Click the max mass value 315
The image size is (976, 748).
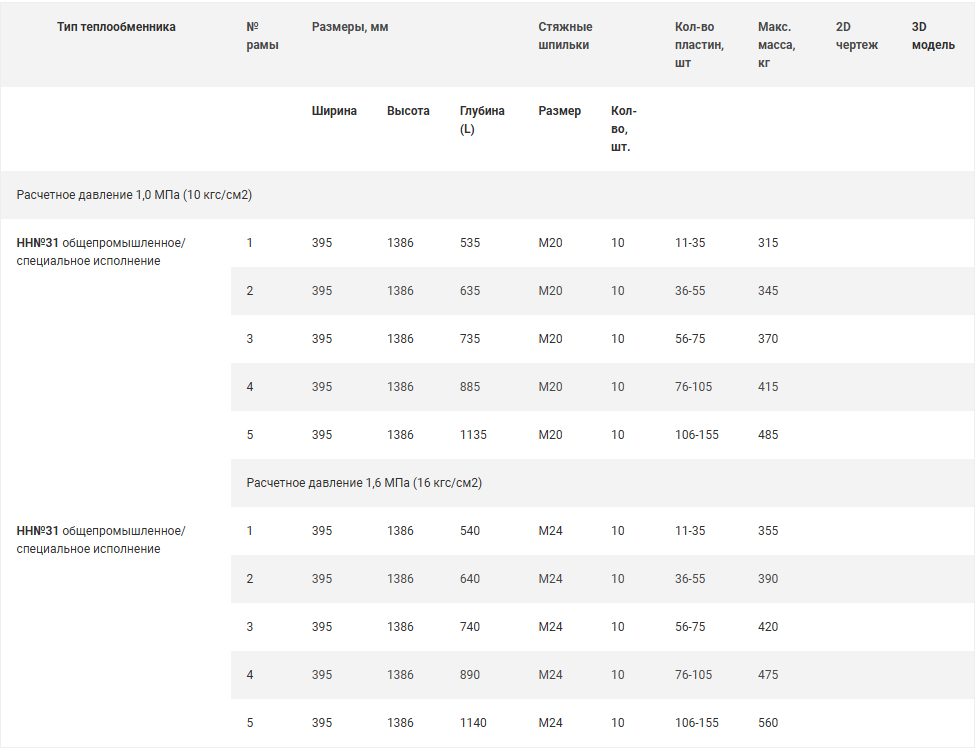pos(768,243)
